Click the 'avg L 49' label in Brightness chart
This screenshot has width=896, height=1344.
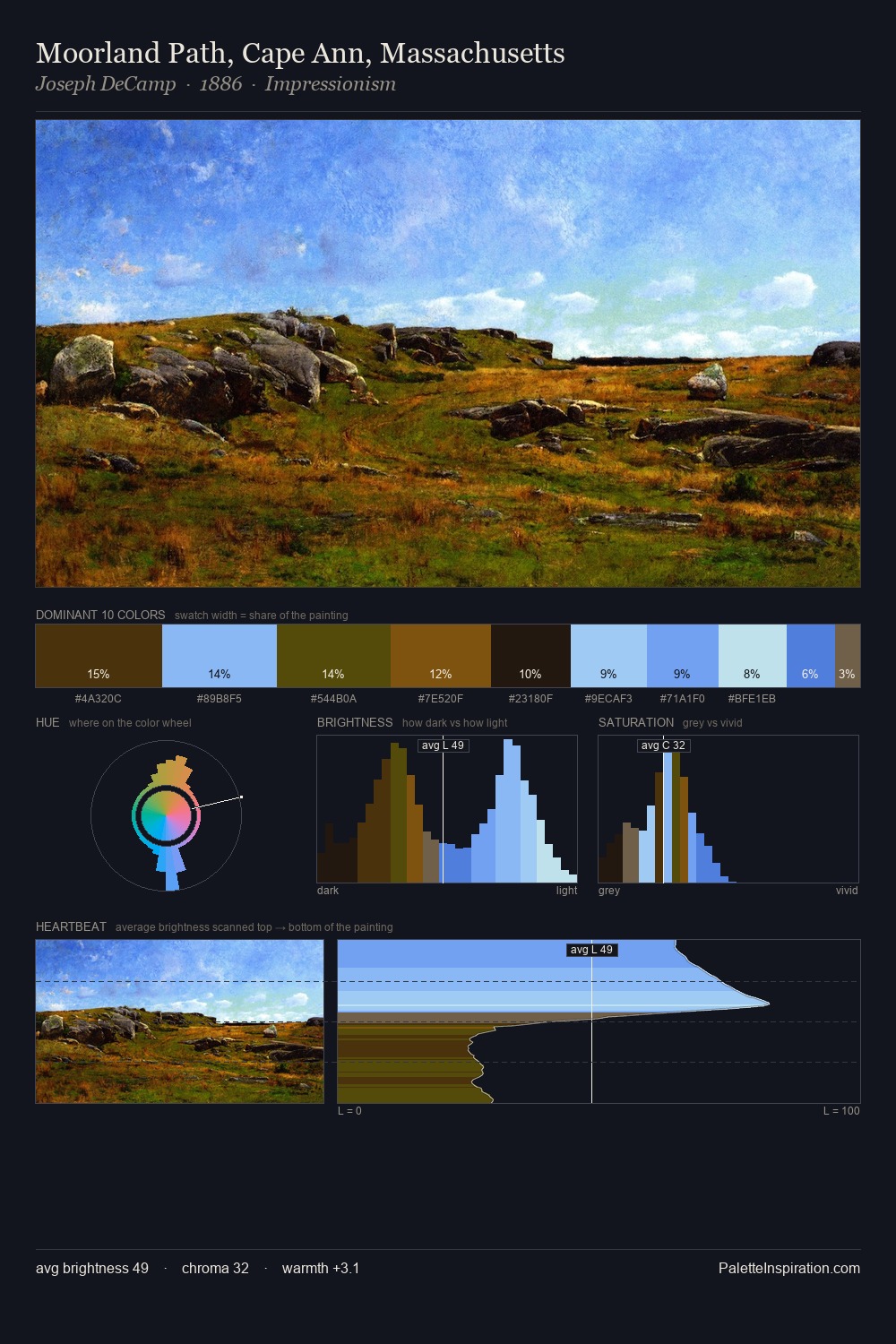[443, 745]
